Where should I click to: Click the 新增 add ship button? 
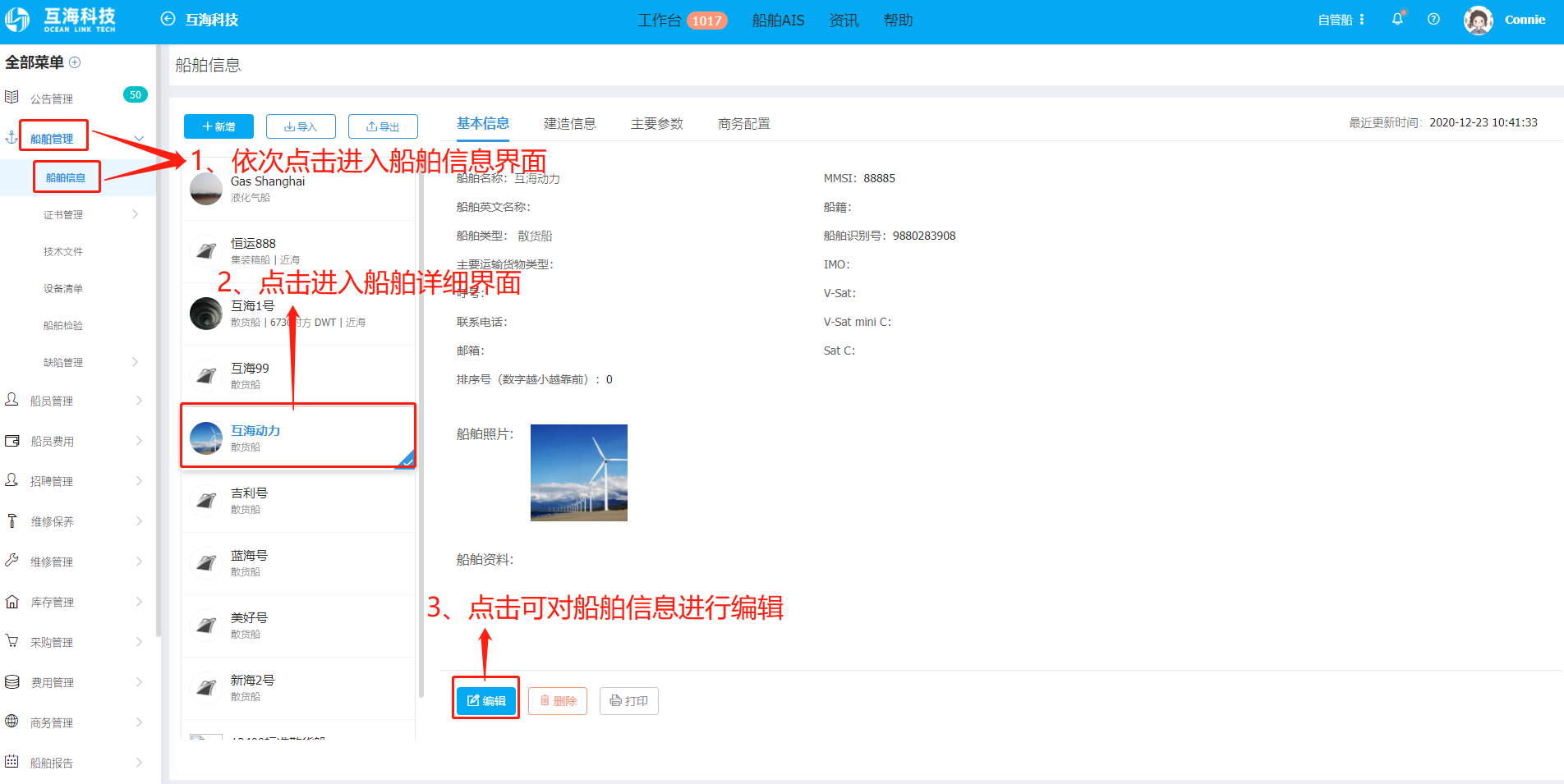tap(218, 126)
